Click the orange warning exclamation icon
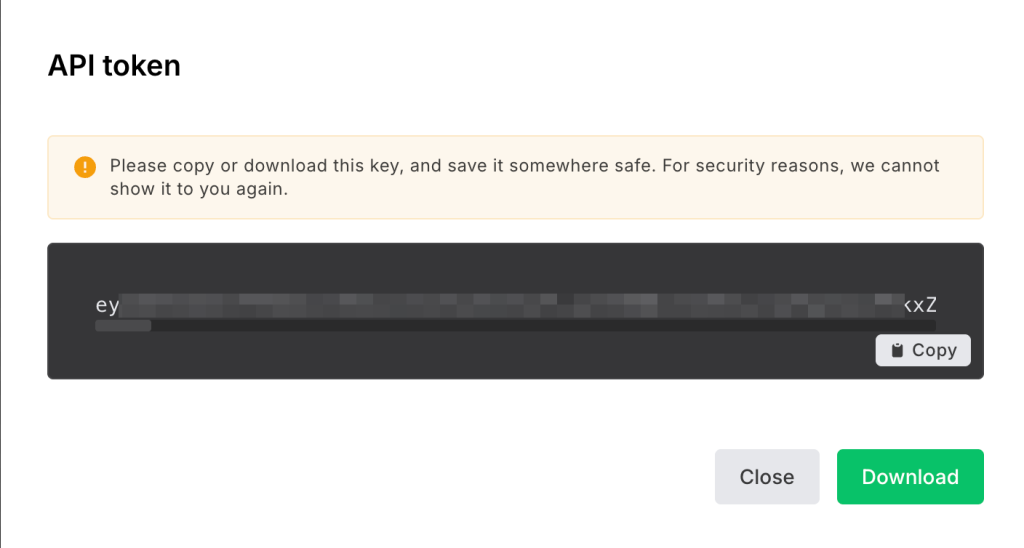Viewport: 1024px width, 548px height. click(85, 166)
